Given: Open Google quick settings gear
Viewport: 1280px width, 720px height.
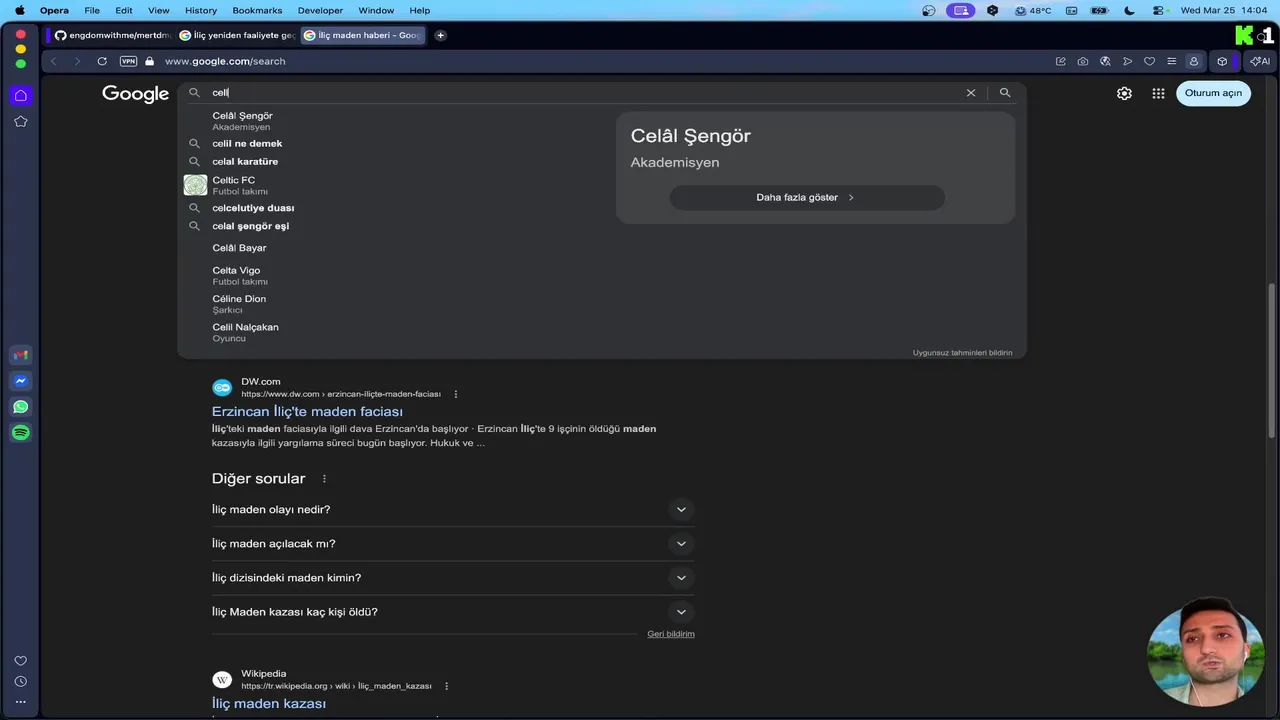Looking at the screenshot, I should [1124, 93].
